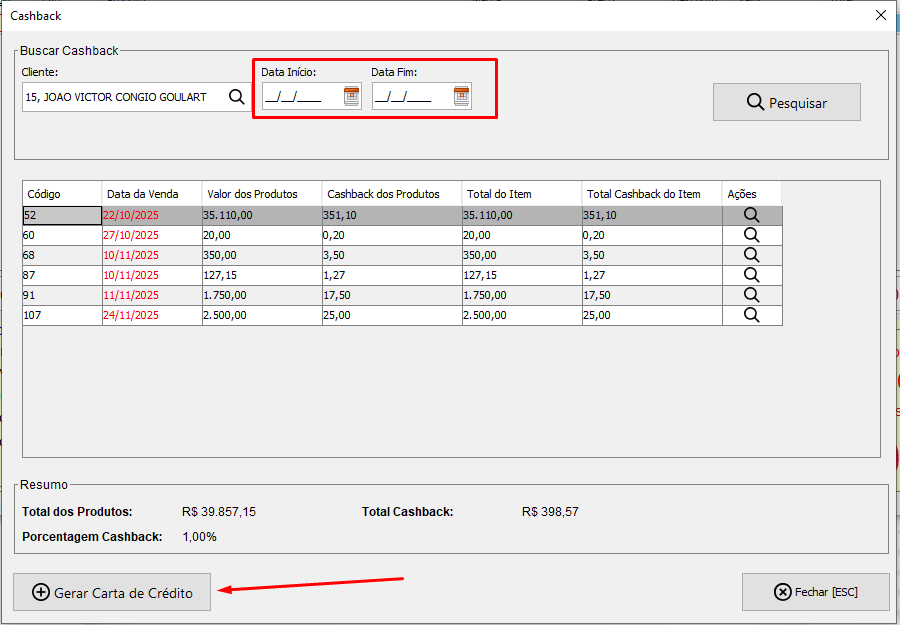View details of sale code 60
The height and width of the screenshot is (625, 900).
point(751,235)
